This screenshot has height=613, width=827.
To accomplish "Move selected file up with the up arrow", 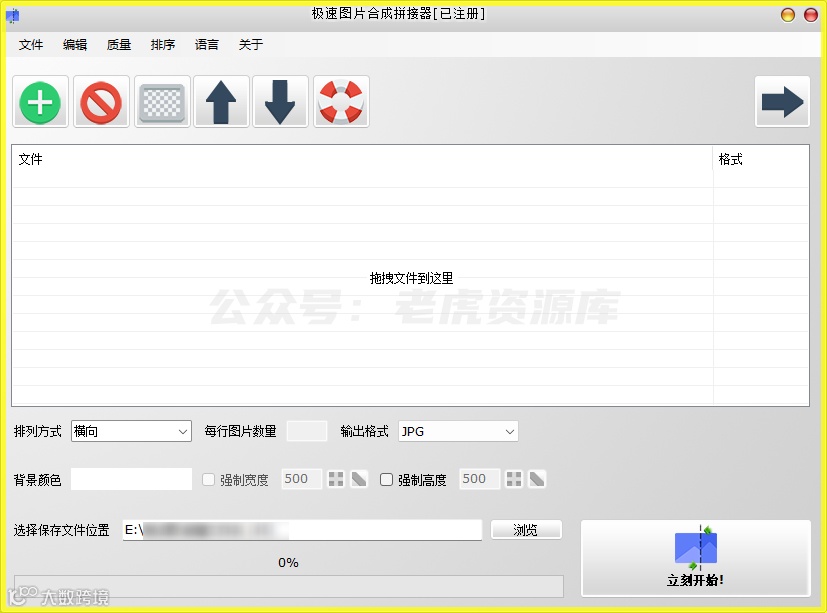I will [x=221, y=102].
